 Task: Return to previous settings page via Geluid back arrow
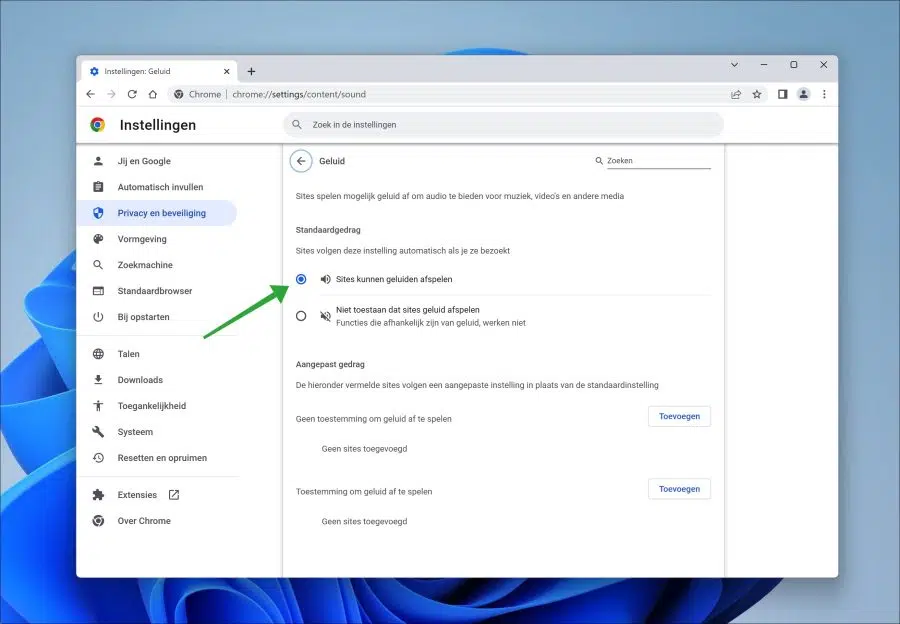(x=301, y=161)
